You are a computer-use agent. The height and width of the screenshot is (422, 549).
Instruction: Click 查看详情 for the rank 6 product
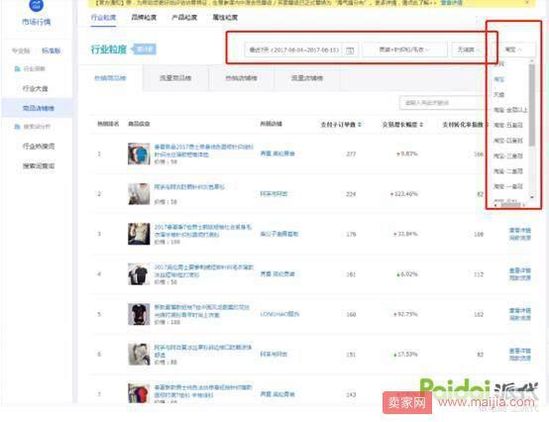coord(520,351)
